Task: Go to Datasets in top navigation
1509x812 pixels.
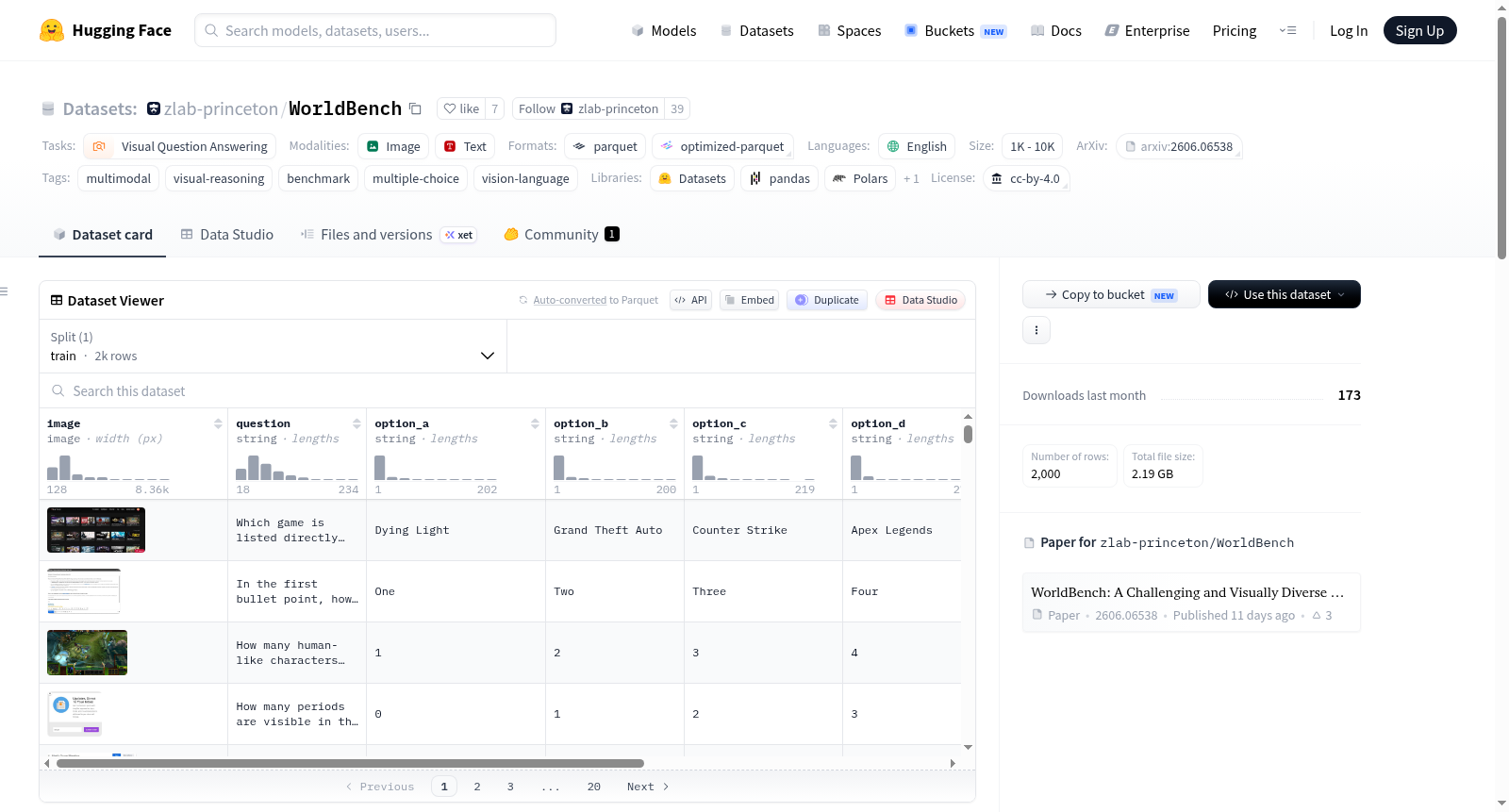Action: coord(756,30)
